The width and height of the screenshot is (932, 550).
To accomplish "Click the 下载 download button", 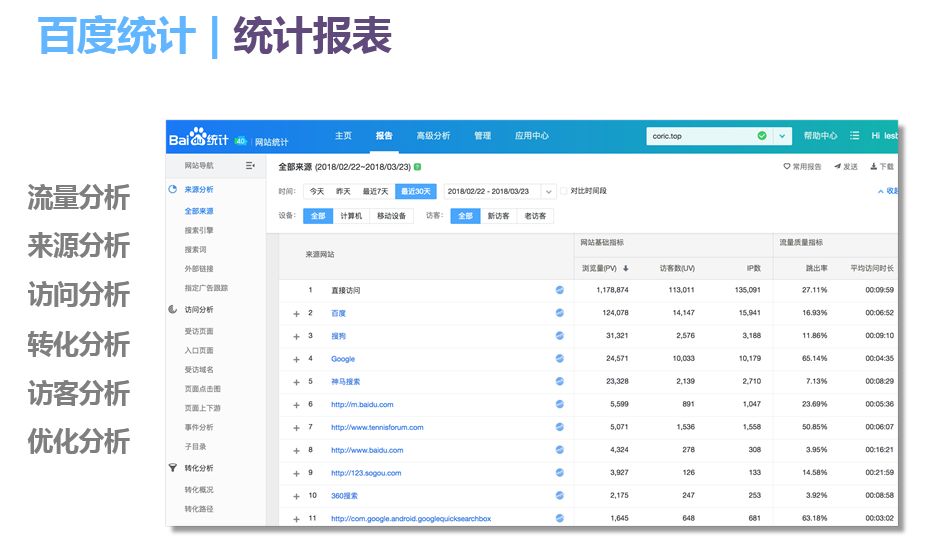I will click(x=882, y=166).
